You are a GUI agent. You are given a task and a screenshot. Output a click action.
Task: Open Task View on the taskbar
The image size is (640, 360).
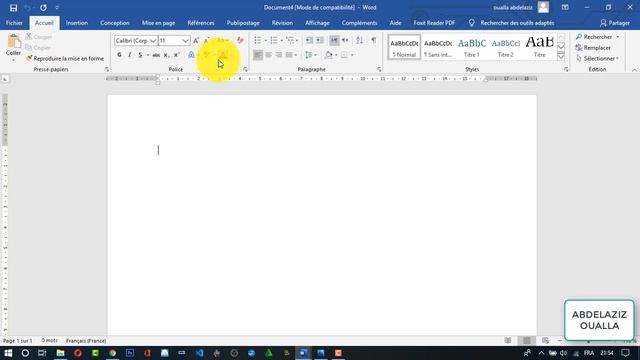coord(42,353)
